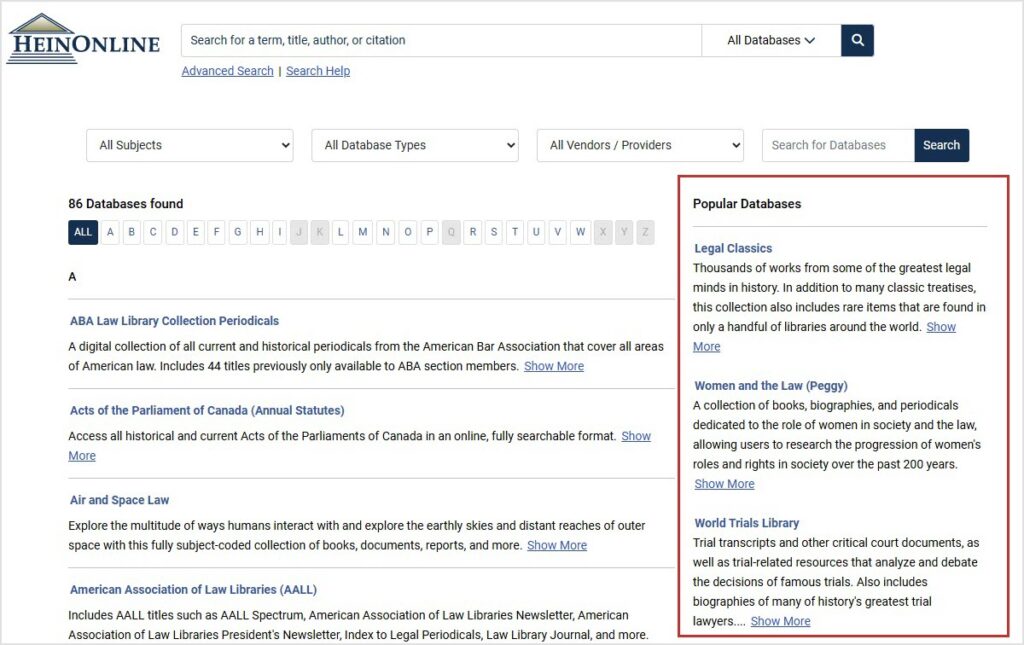This screenshot has height=645, width=1024.
Task: Open the Advanced Search link
Action: click(x=227, y=71)
